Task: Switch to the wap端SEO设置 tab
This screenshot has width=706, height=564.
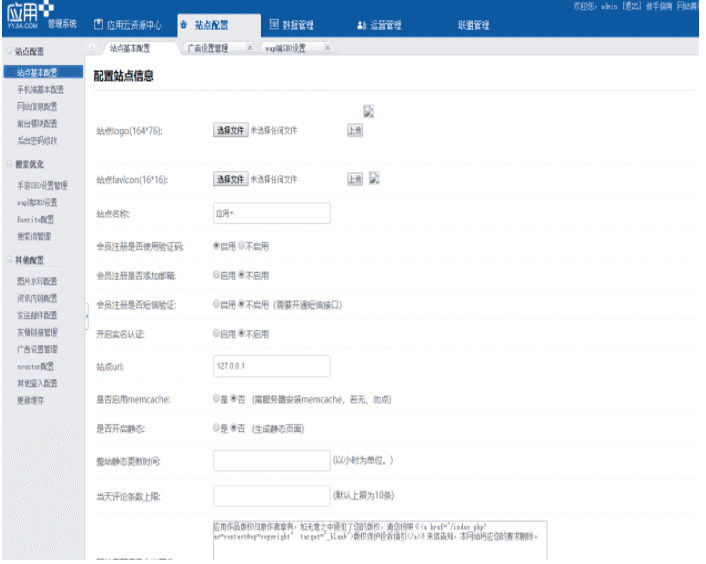Action: pyautogui.click(x=285, y=48)
